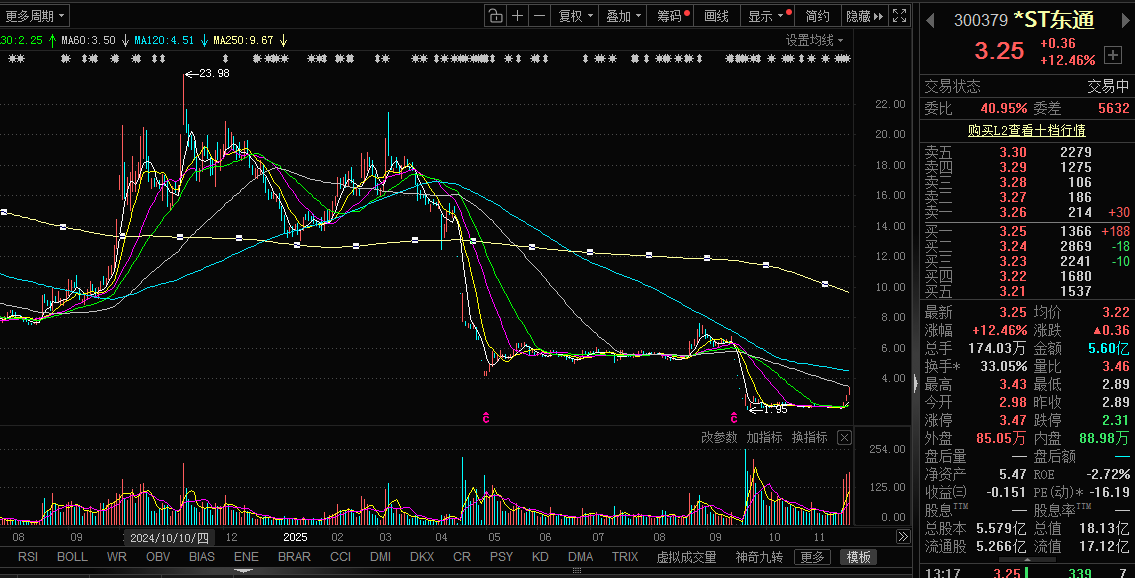Go to next stock using right arrow
This screenshot has width=1135, height=578.
[1123, 20]
